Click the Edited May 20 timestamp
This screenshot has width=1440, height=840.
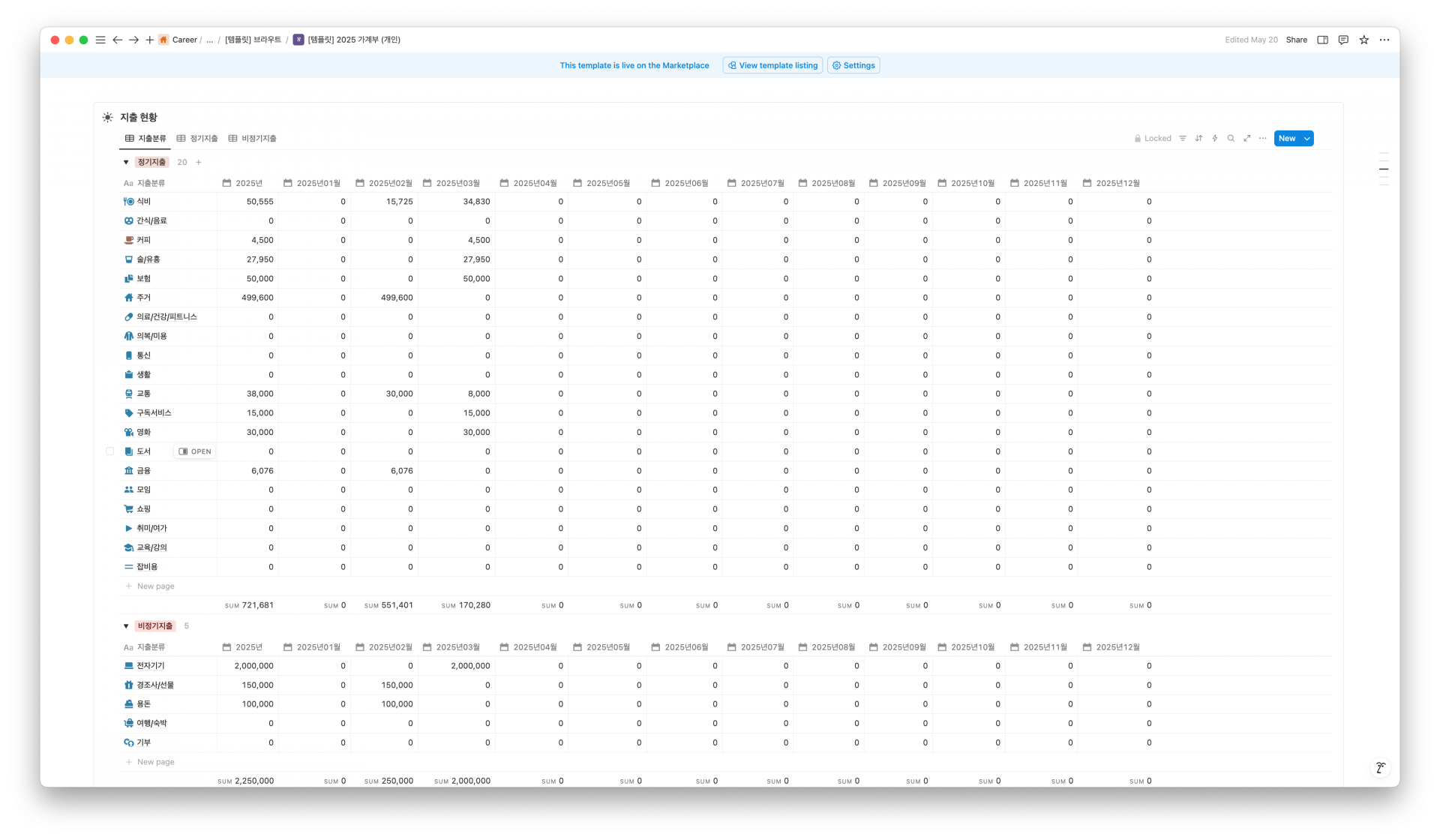coord(1251,40)
